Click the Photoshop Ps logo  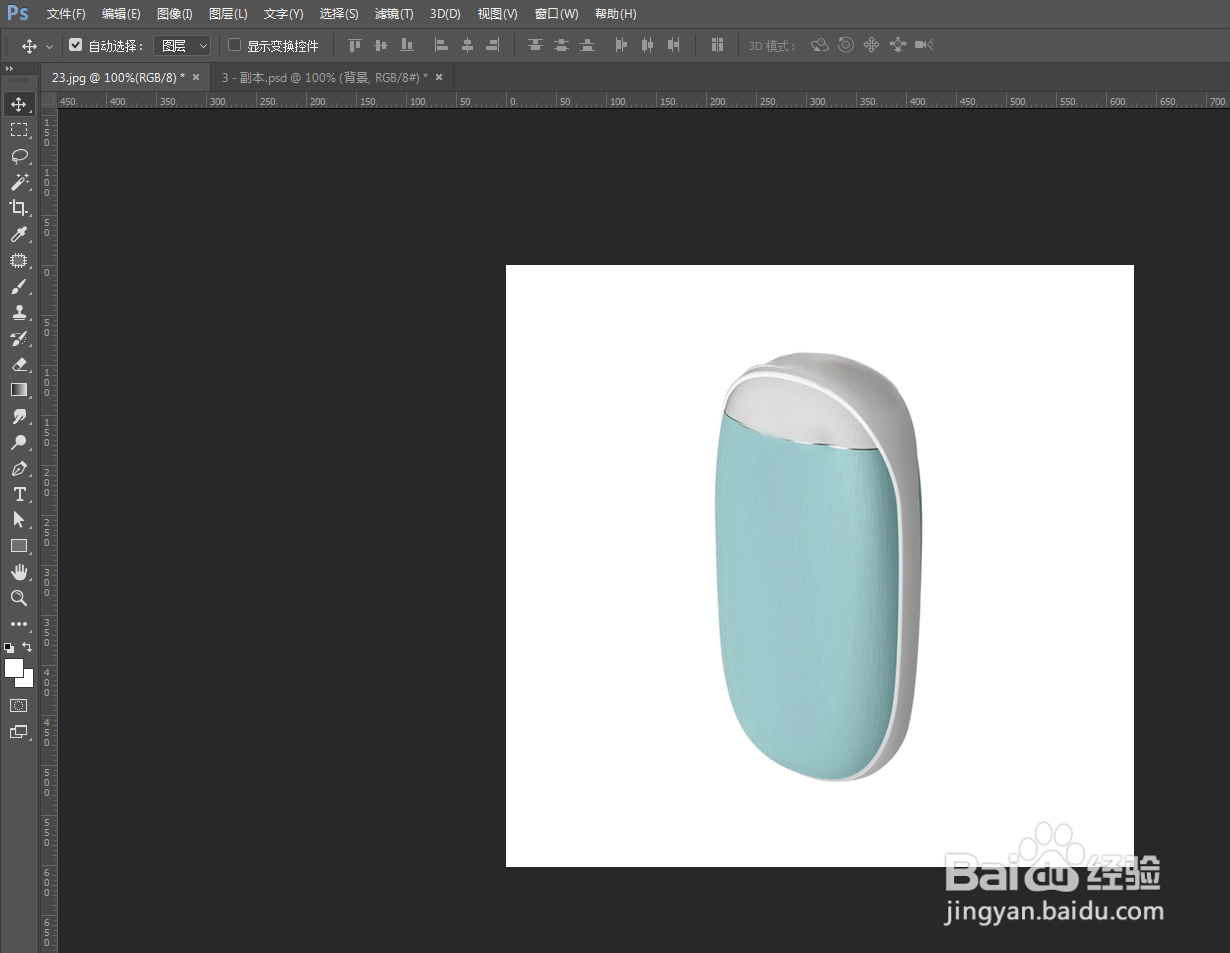tap(17, 13)
